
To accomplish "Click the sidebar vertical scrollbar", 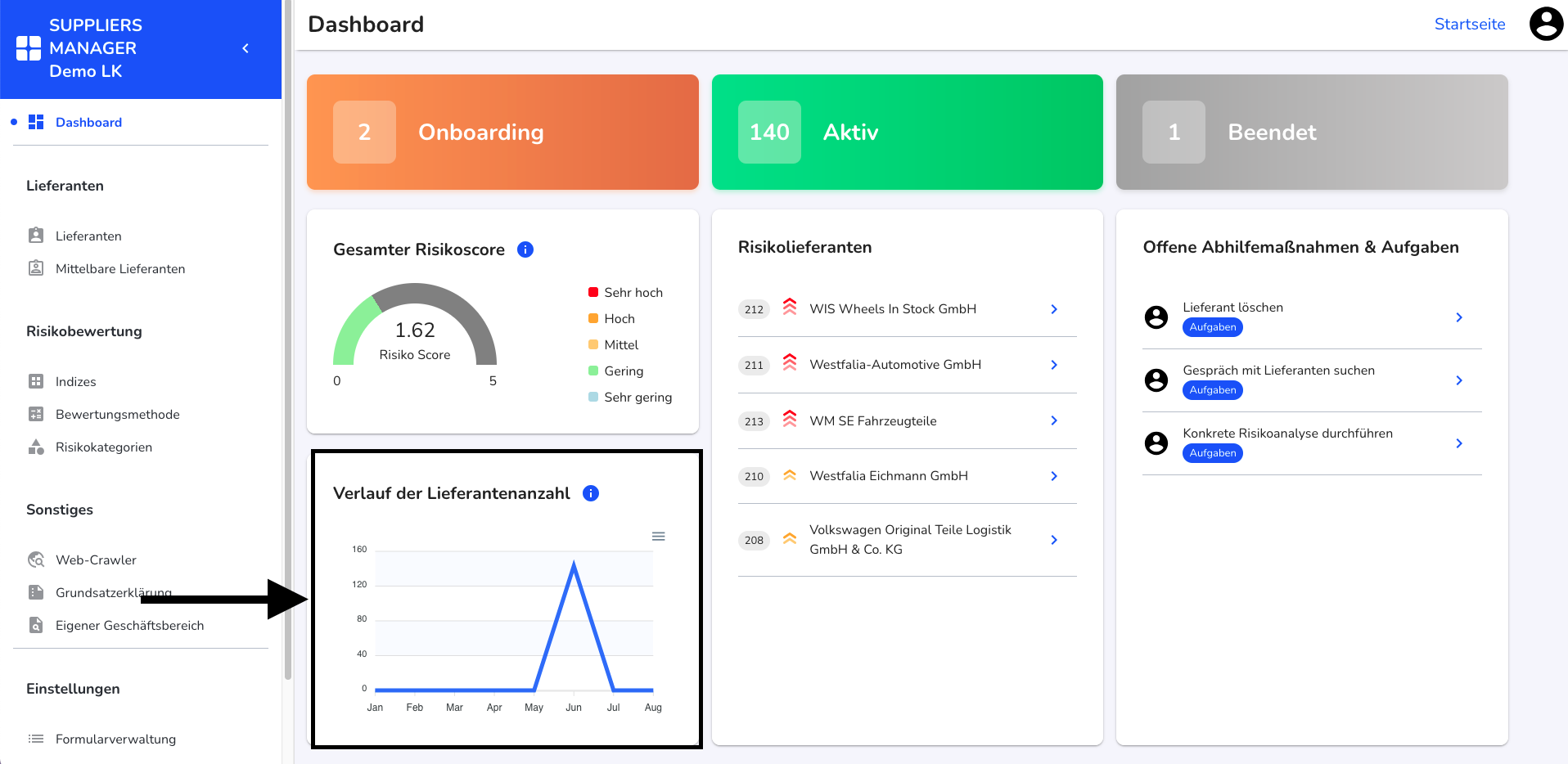I will [287, 339].
